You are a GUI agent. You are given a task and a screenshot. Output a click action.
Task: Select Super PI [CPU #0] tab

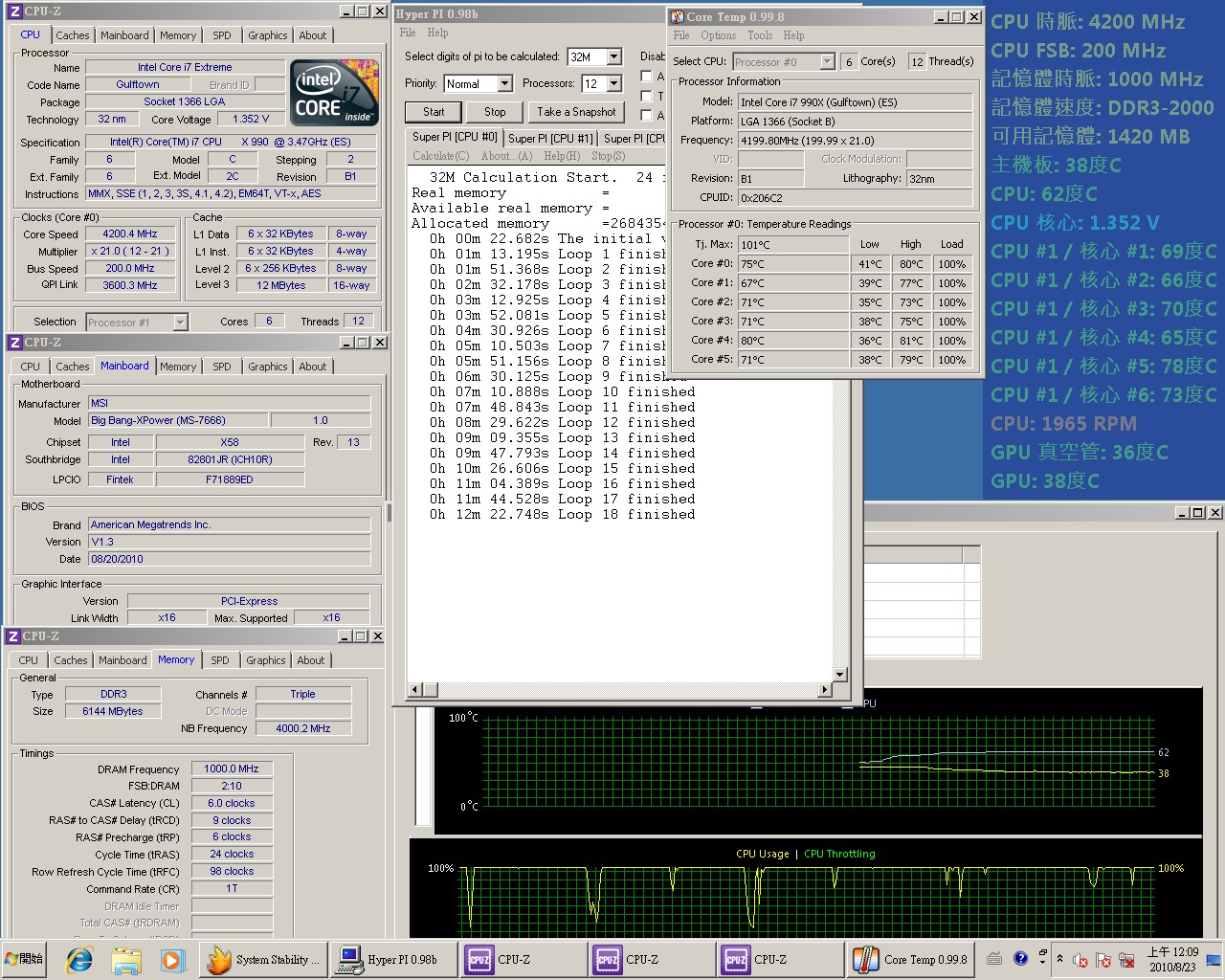[455, 137]
